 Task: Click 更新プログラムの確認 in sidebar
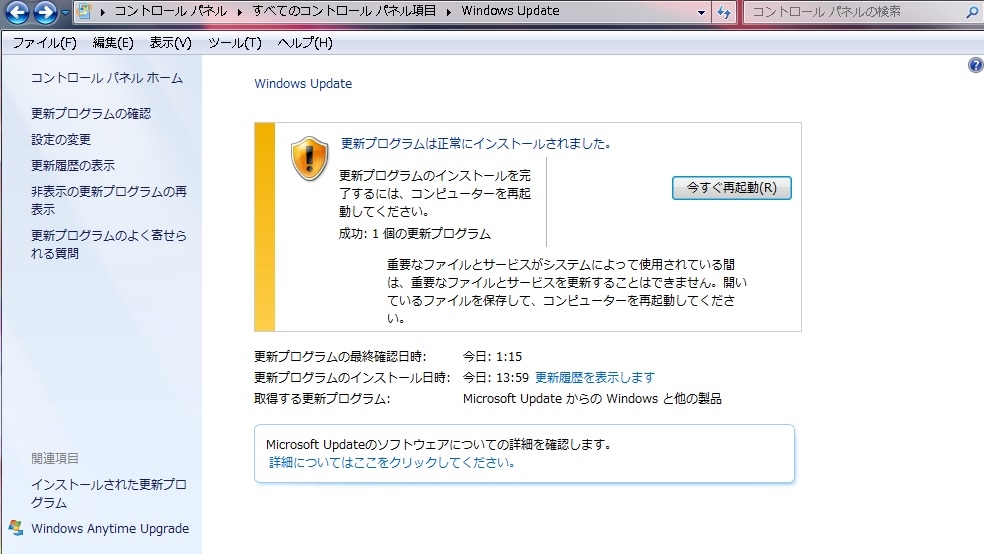[91, 114]
